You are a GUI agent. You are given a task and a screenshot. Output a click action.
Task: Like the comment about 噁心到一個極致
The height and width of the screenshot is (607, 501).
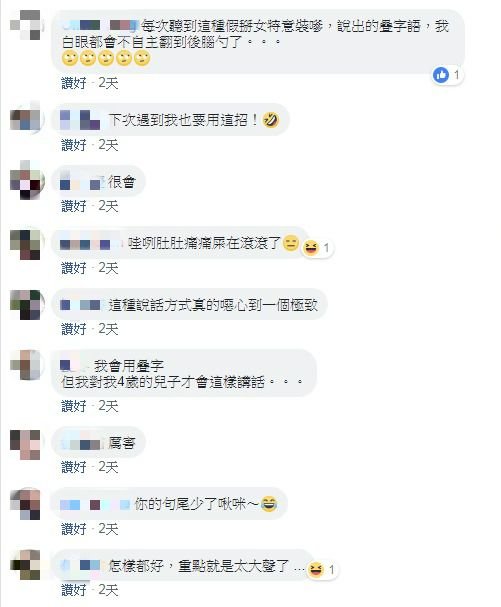(x=74, y=329)
